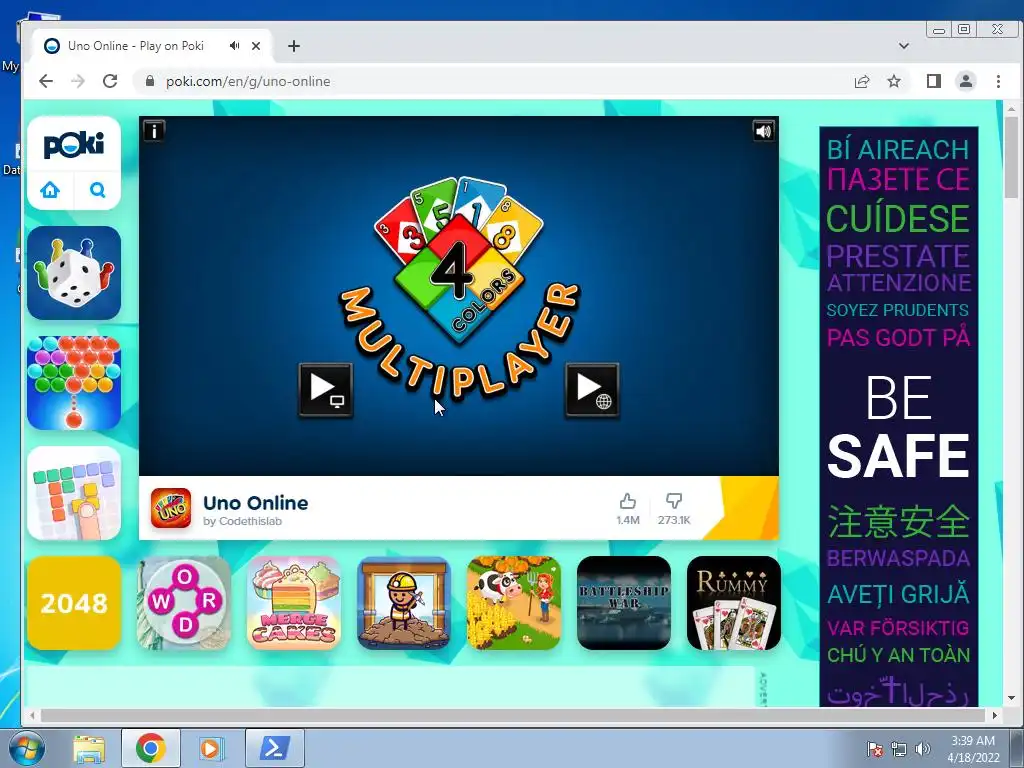This screenshot has height=768, width=1024.
Task: Select Chrome in the taskbar
Action: point(151,748)
